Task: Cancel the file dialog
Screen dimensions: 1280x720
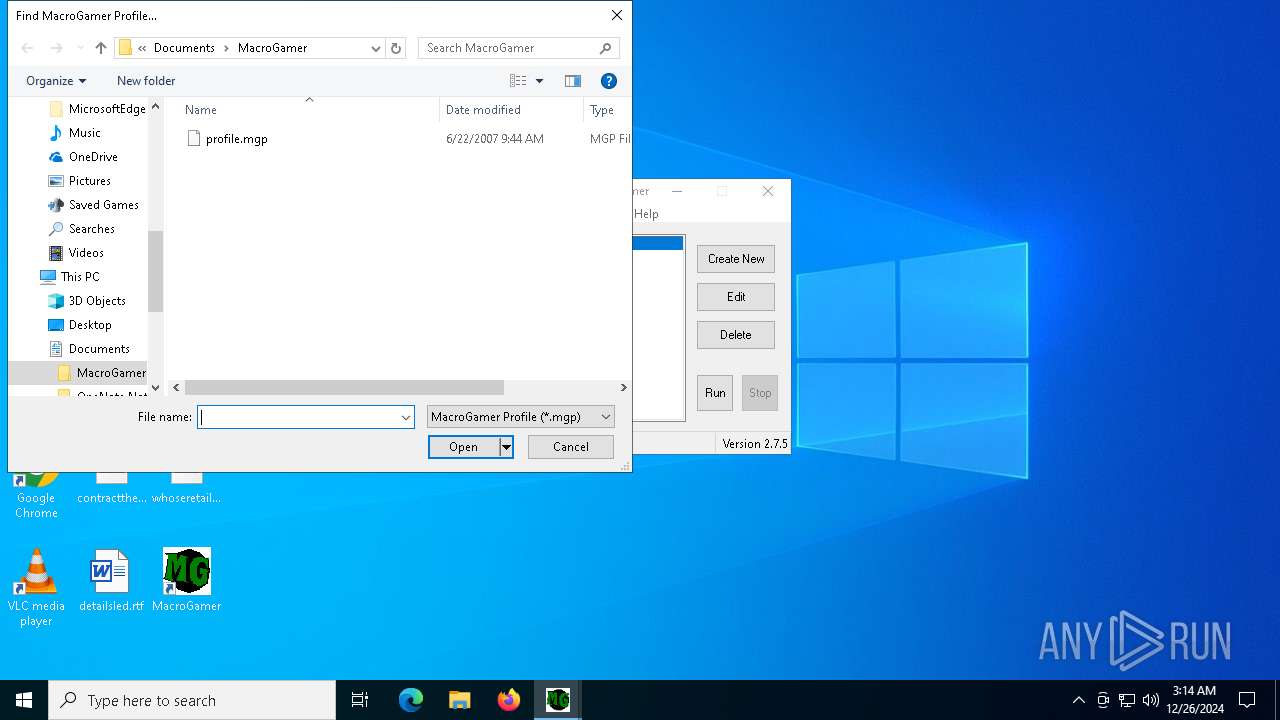Action: pos(571,447)
